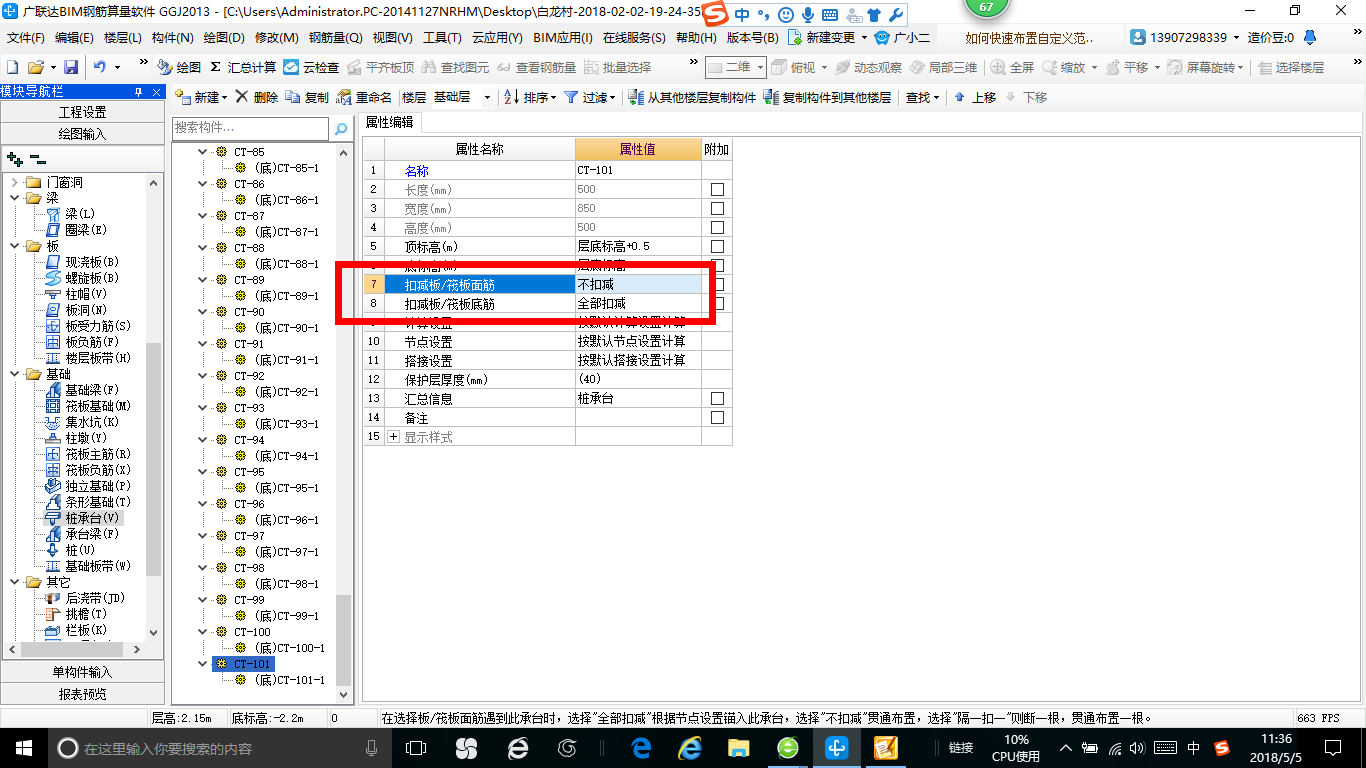Toggle 附加 checkbox for 高度(mm) row
The width and height of the screenshot is (1366, 768).
(717, 227)
